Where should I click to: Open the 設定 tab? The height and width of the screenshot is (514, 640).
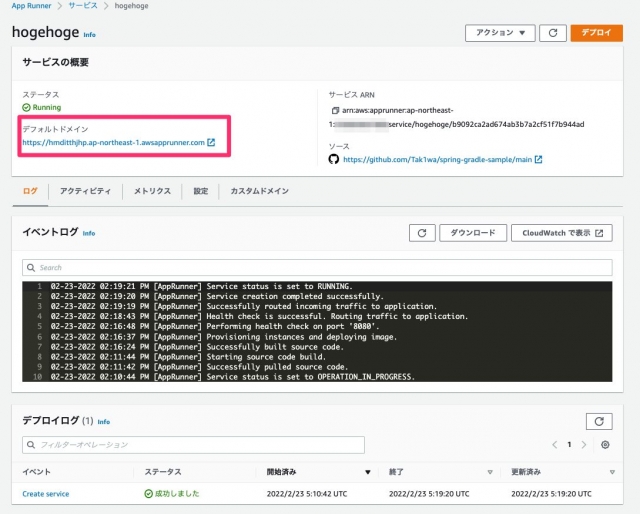tap(200, 191)
